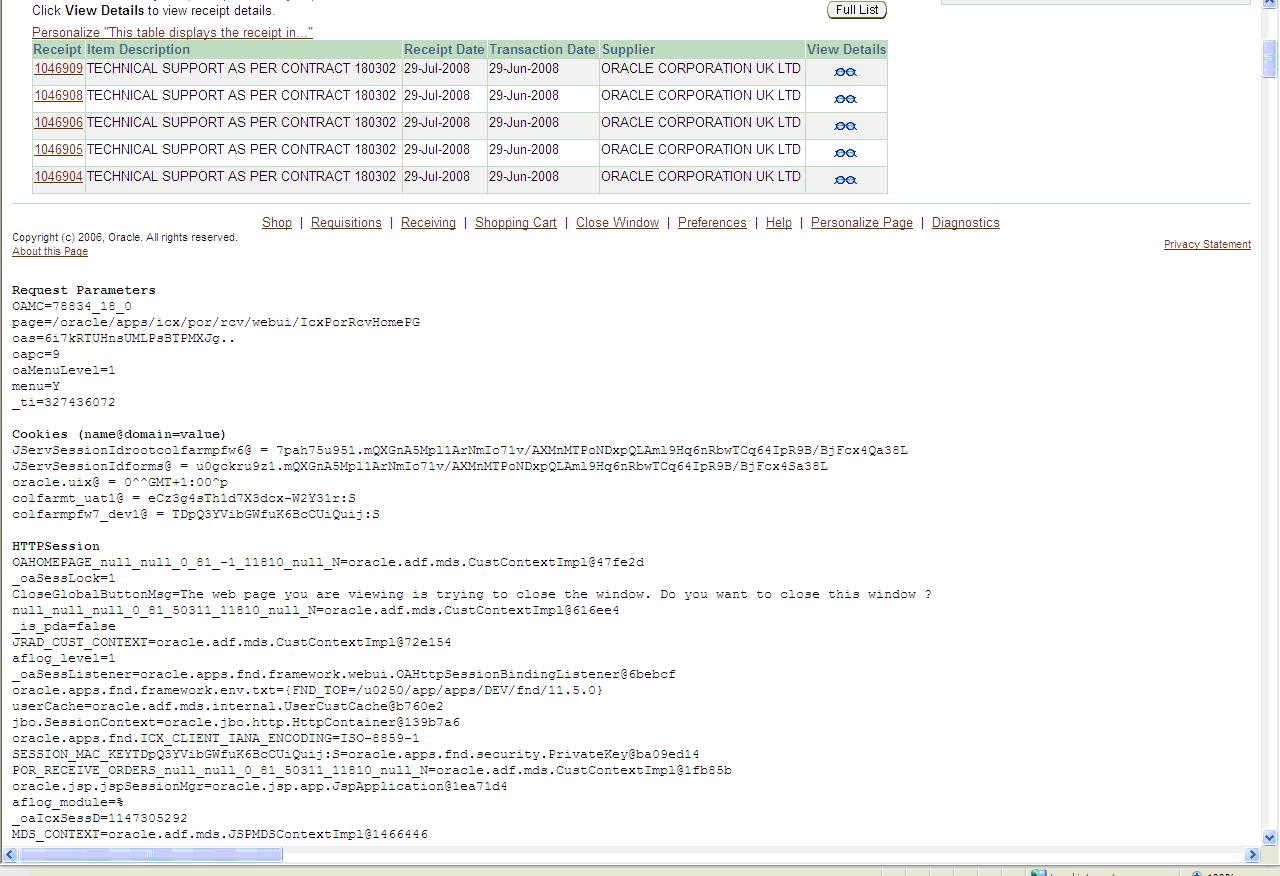Open the Requisitions footer link
This screenshot has width=1280, height=876.
(x=346, y=223)
